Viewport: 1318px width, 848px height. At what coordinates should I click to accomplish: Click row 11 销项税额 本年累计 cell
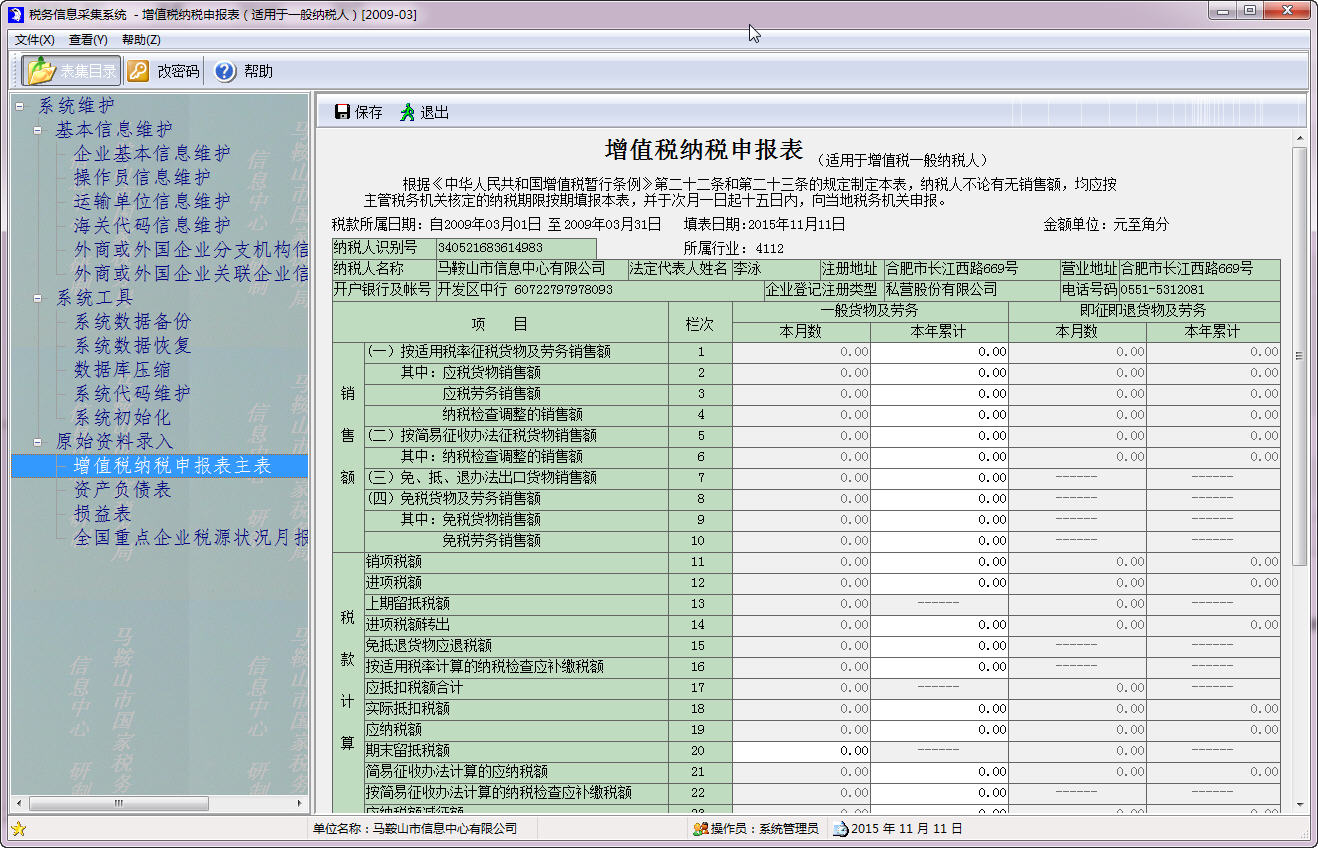tap(939, 562)
